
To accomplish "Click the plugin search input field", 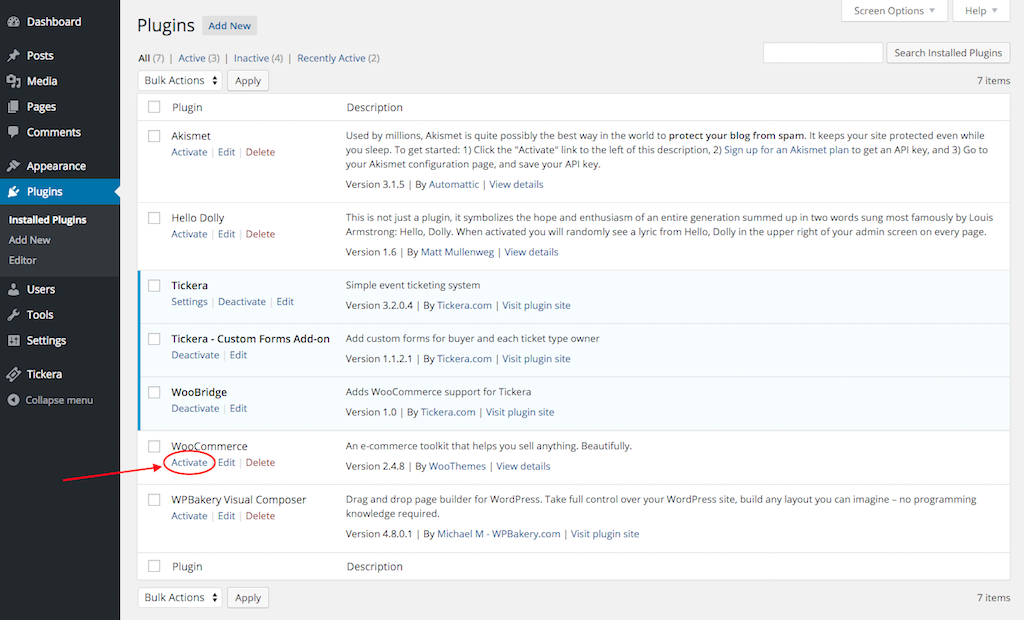I will (x=823, y=52).
